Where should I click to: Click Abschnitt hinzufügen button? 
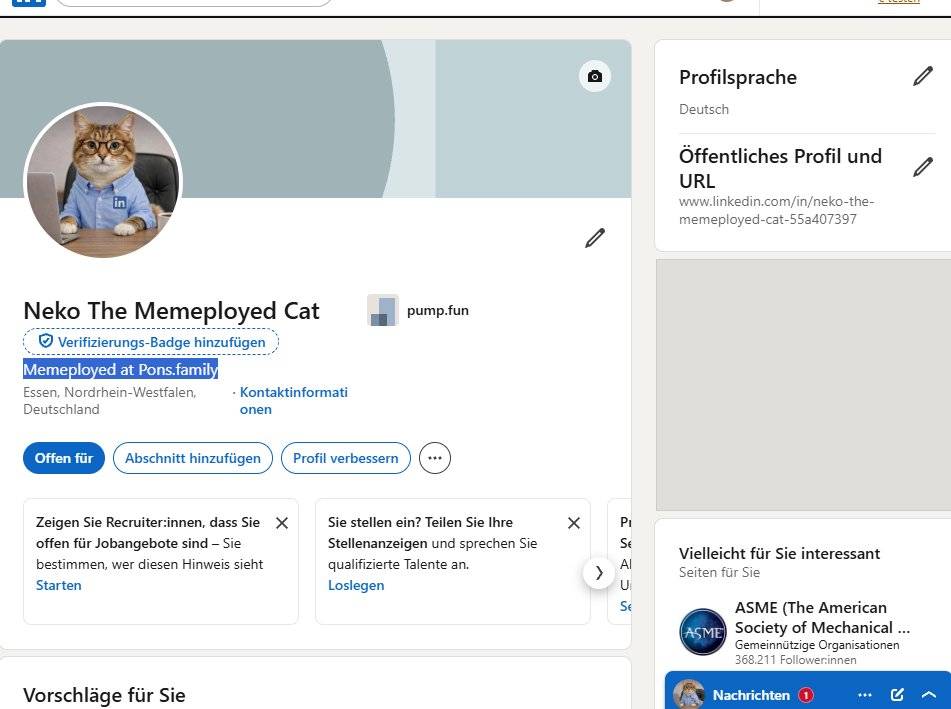point(193,458)
